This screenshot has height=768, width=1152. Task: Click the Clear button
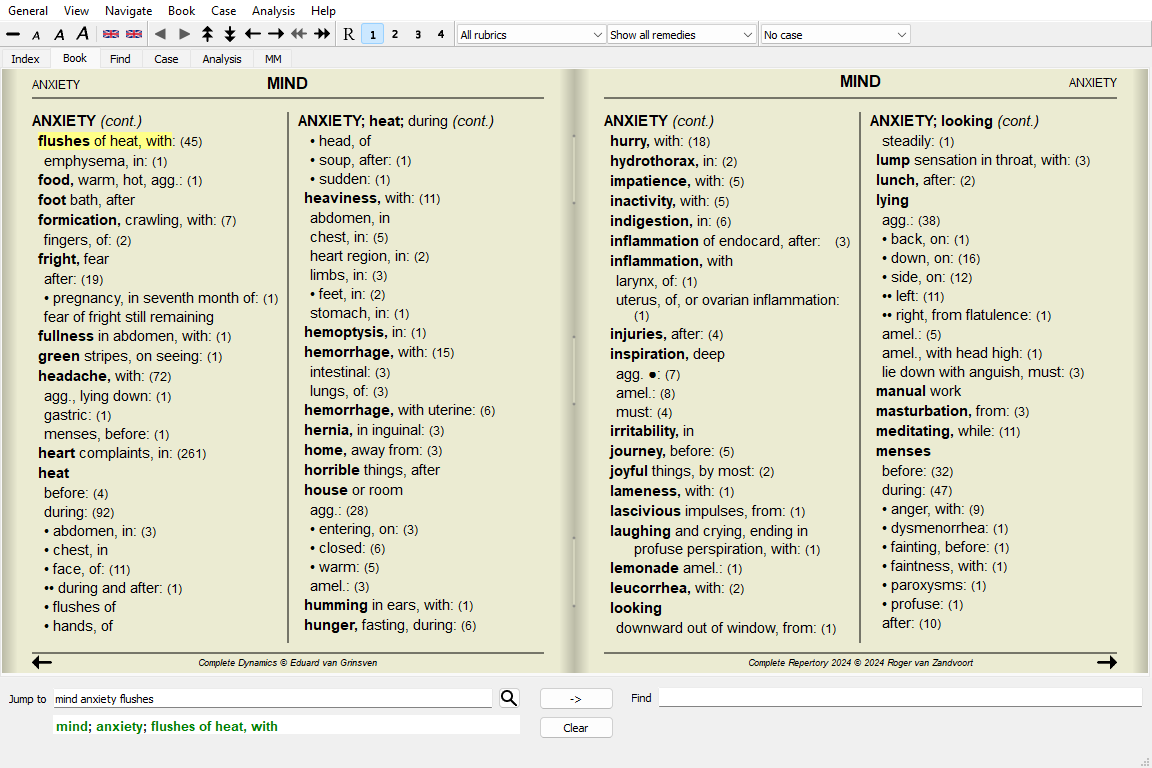tap(576, 728)
